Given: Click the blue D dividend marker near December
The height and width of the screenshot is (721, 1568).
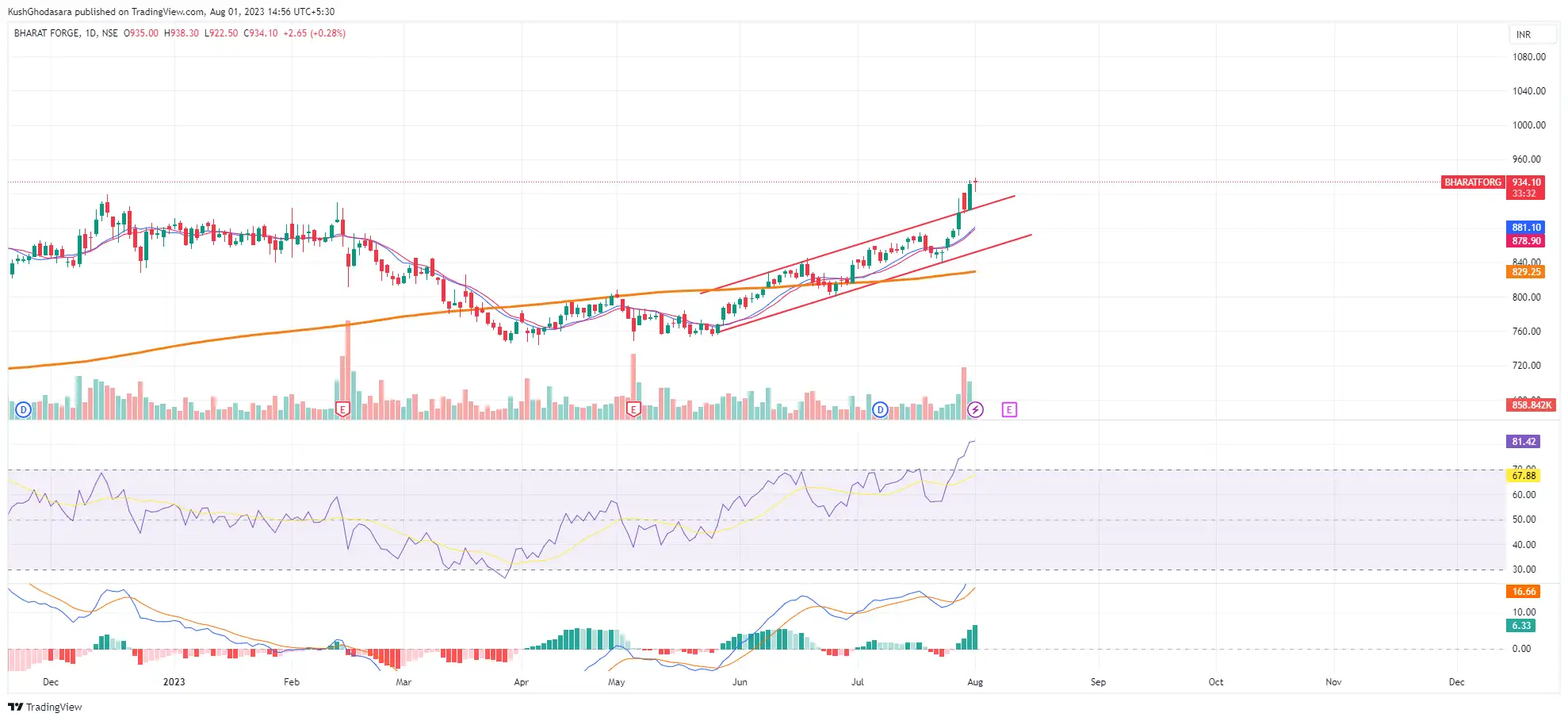Looking at the screenshot, I should coord(23,410).
